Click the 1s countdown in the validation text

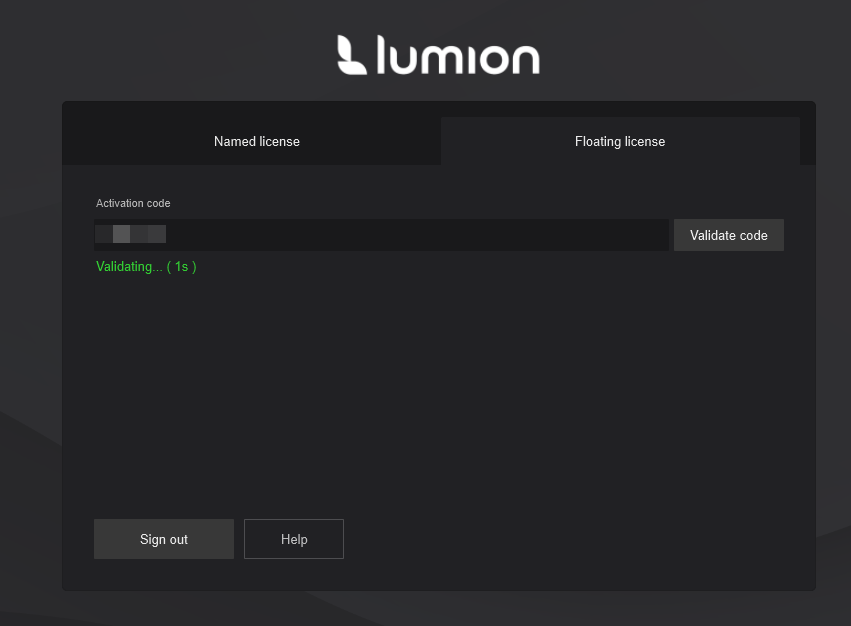pos(181,266)
